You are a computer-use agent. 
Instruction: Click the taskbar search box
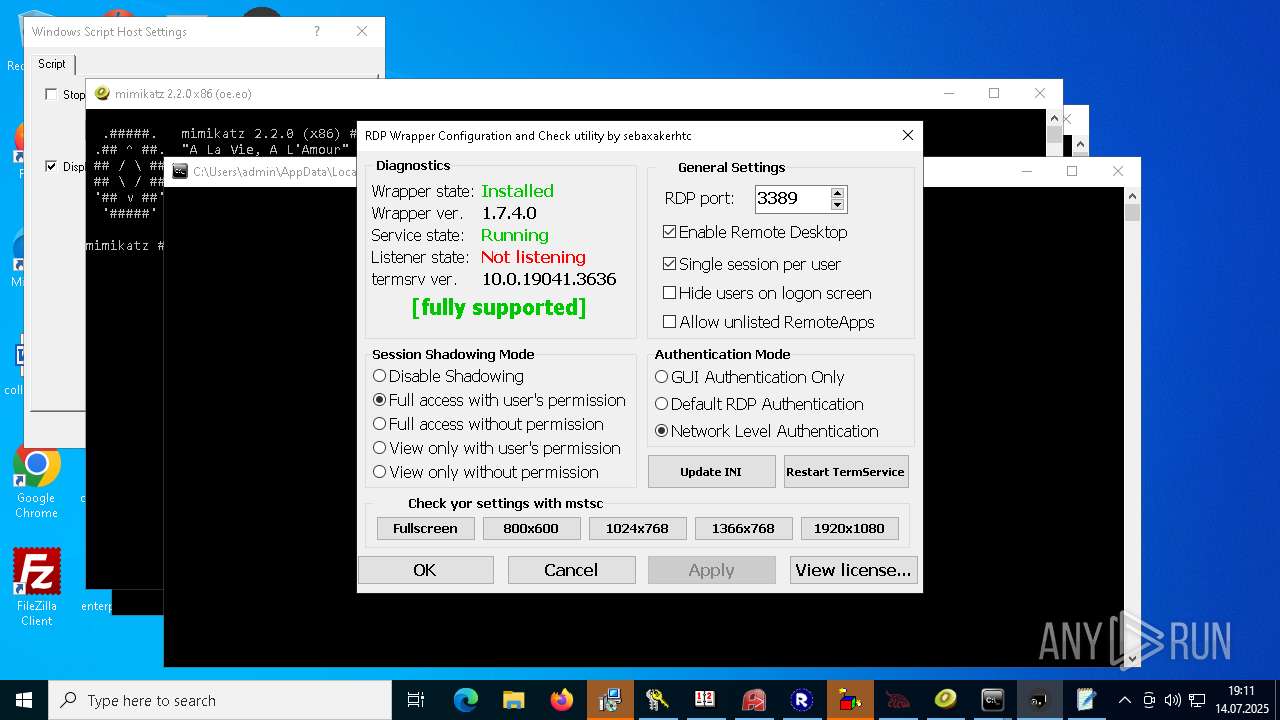click(x=220, y=700)
